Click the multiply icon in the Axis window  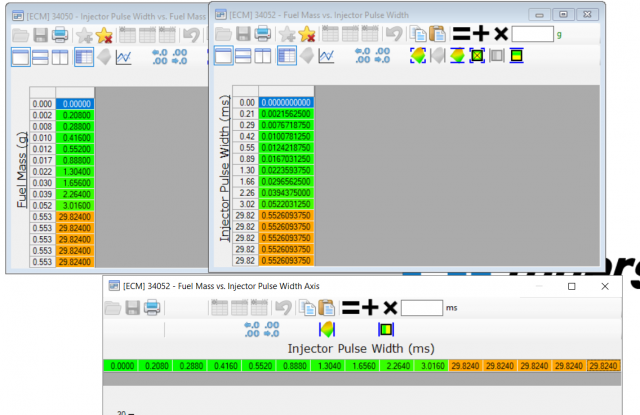point(390,307)
